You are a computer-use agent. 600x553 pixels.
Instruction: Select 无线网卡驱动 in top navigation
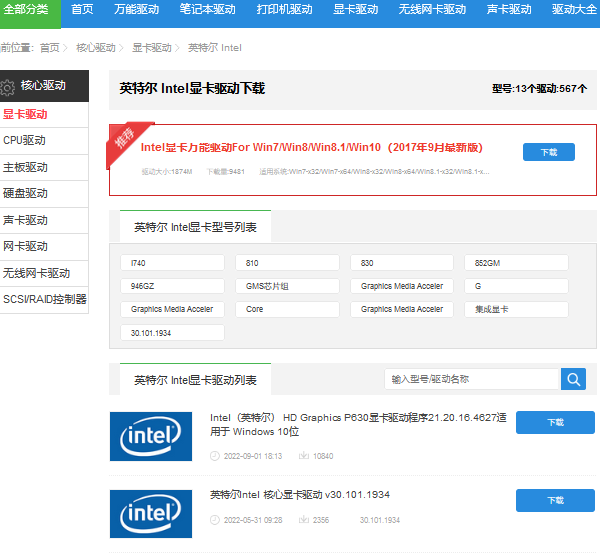[432, 9]
